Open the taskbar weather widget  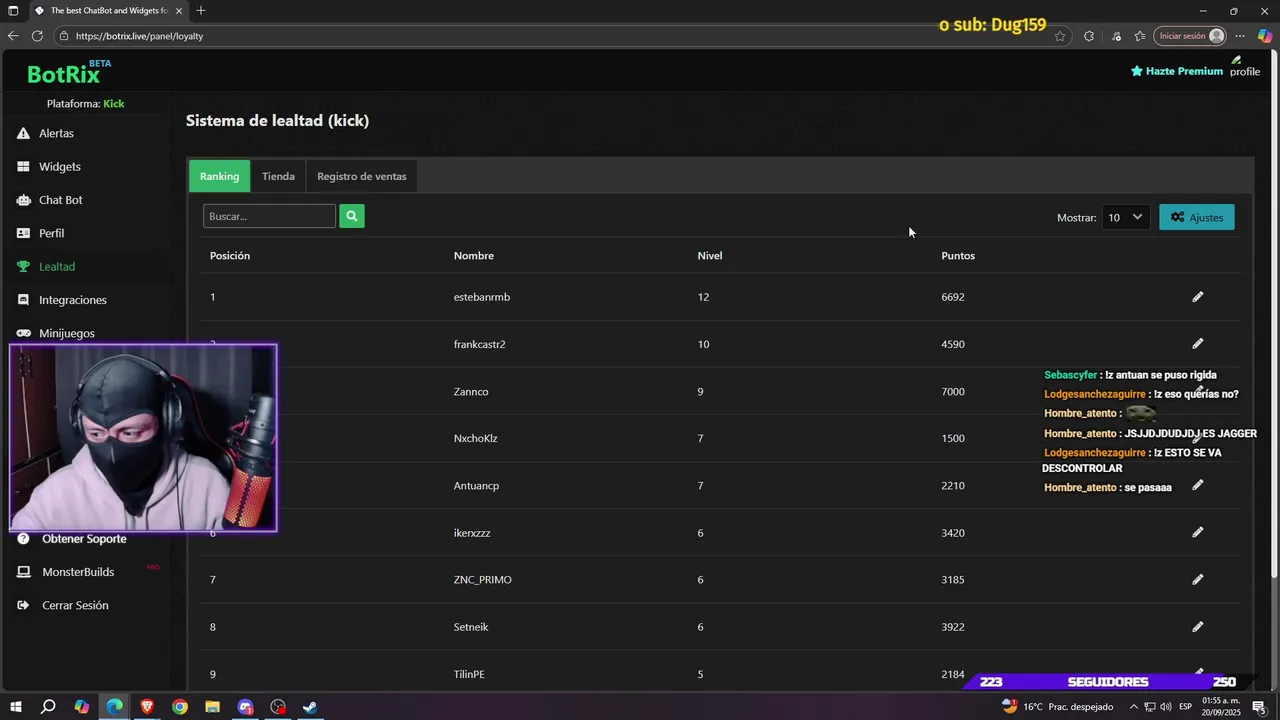1058,707
